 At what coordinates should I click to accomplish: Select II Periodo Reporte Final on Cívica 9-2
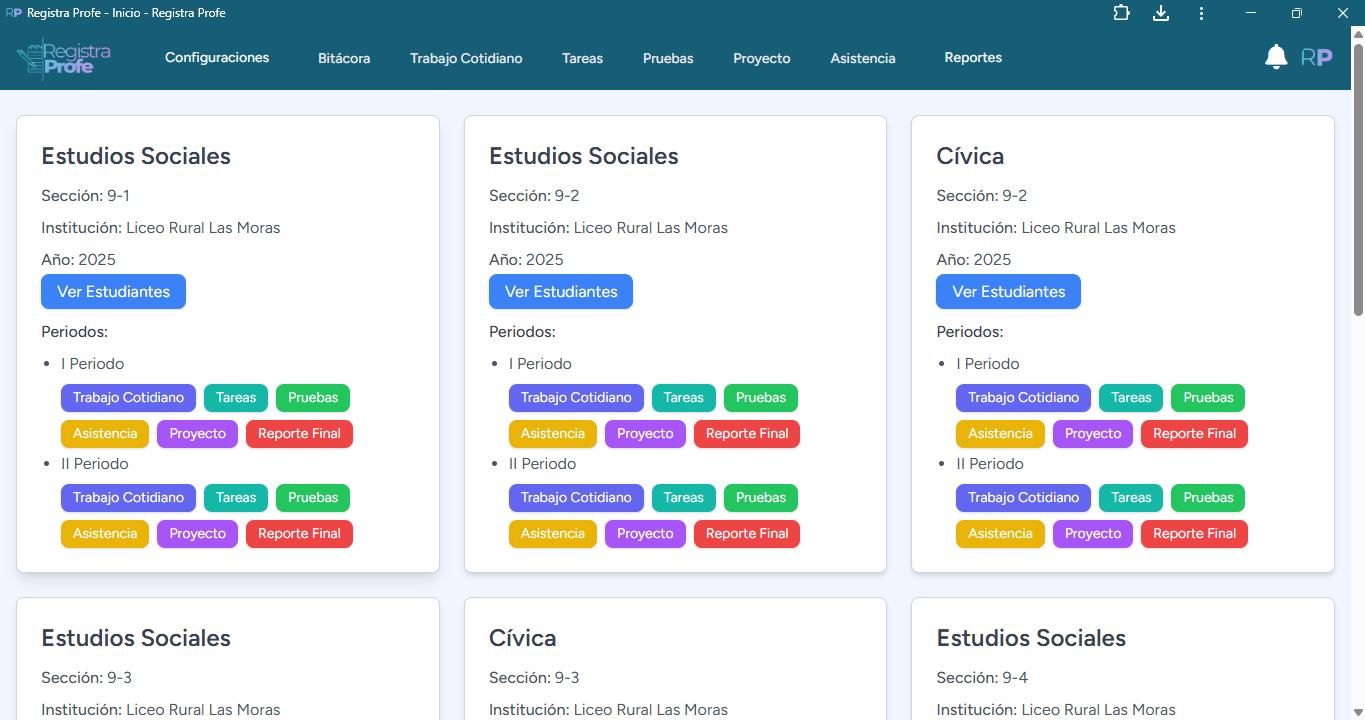(x=1194, y=534)
